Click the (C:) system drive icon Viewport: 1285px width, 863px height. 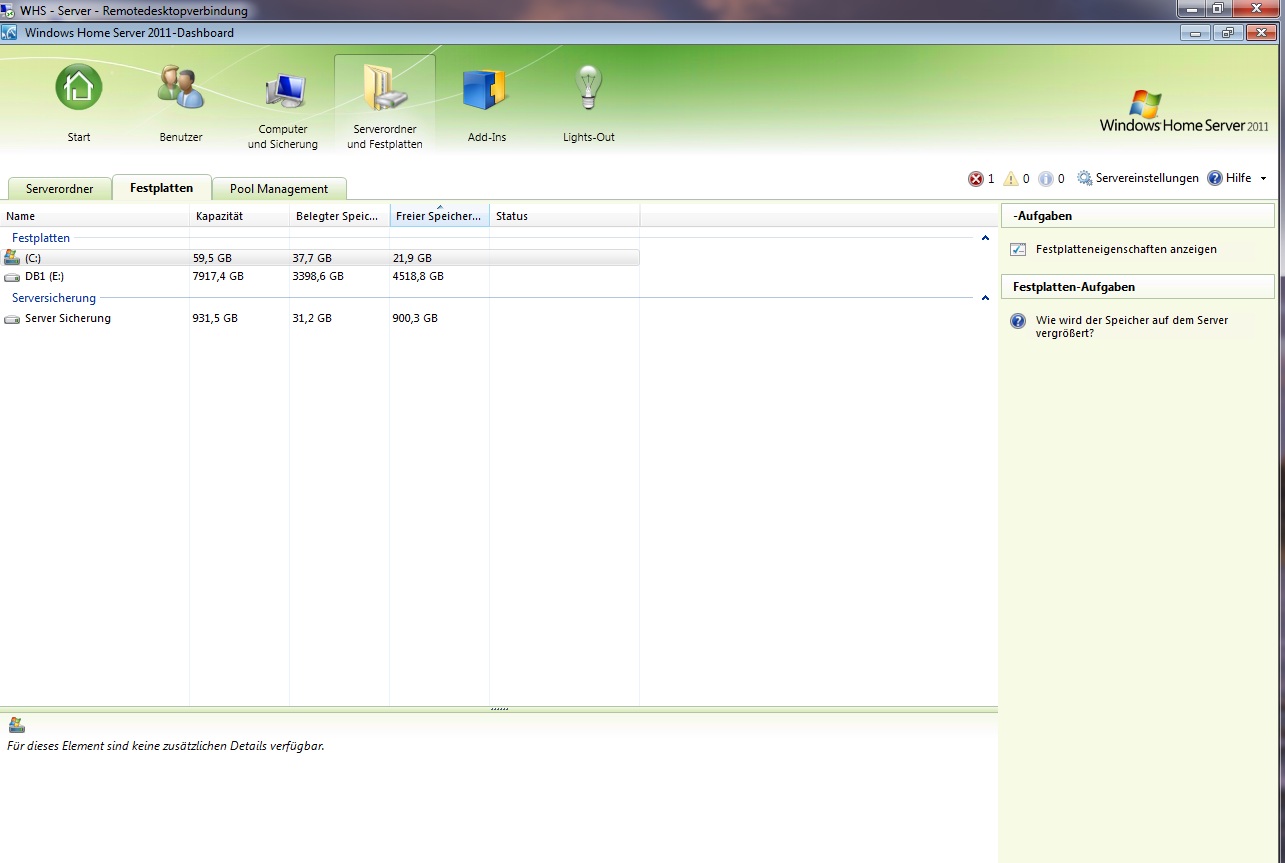pyautogui.click(x=12, y=257)
